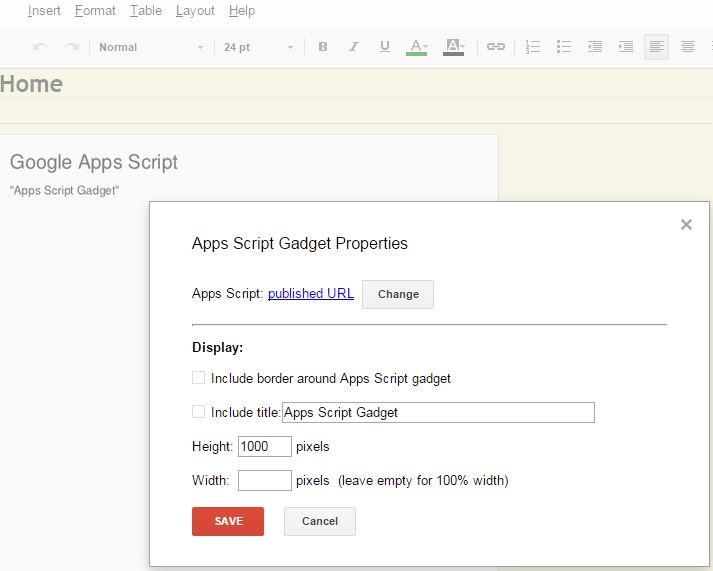Enable border around Apps Script gadget

pyautogui.click(x=198, y=378)
